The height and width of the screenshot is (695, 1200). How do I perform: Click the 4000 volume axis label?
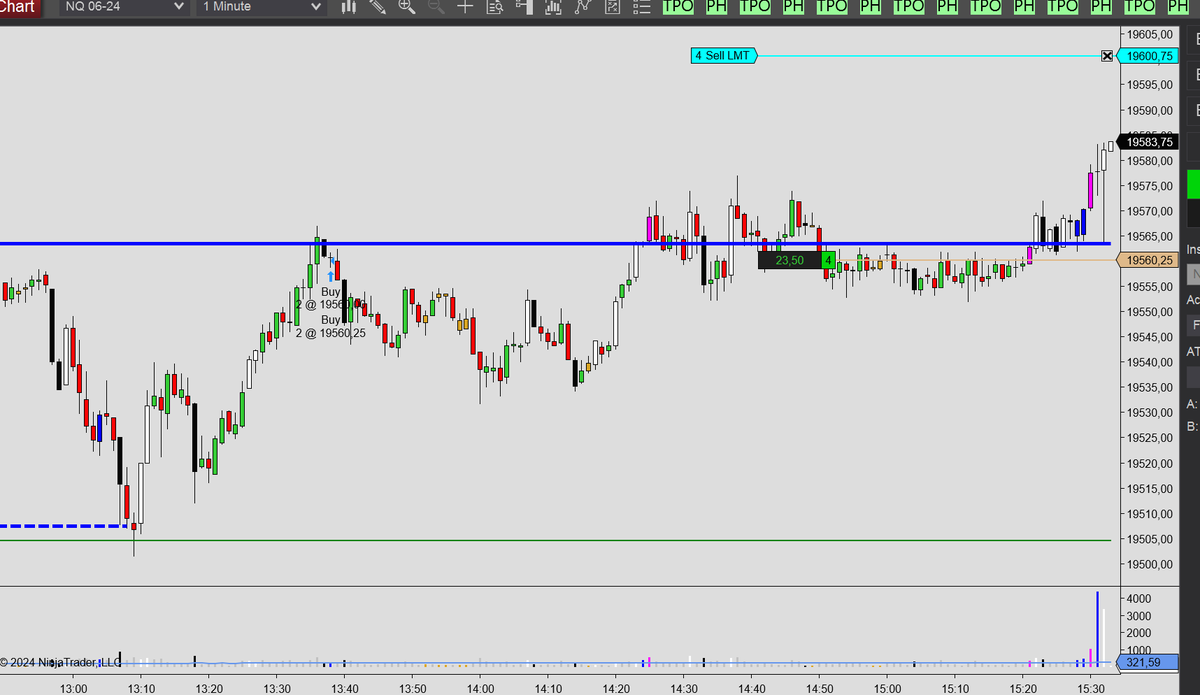pos(1139,598)
